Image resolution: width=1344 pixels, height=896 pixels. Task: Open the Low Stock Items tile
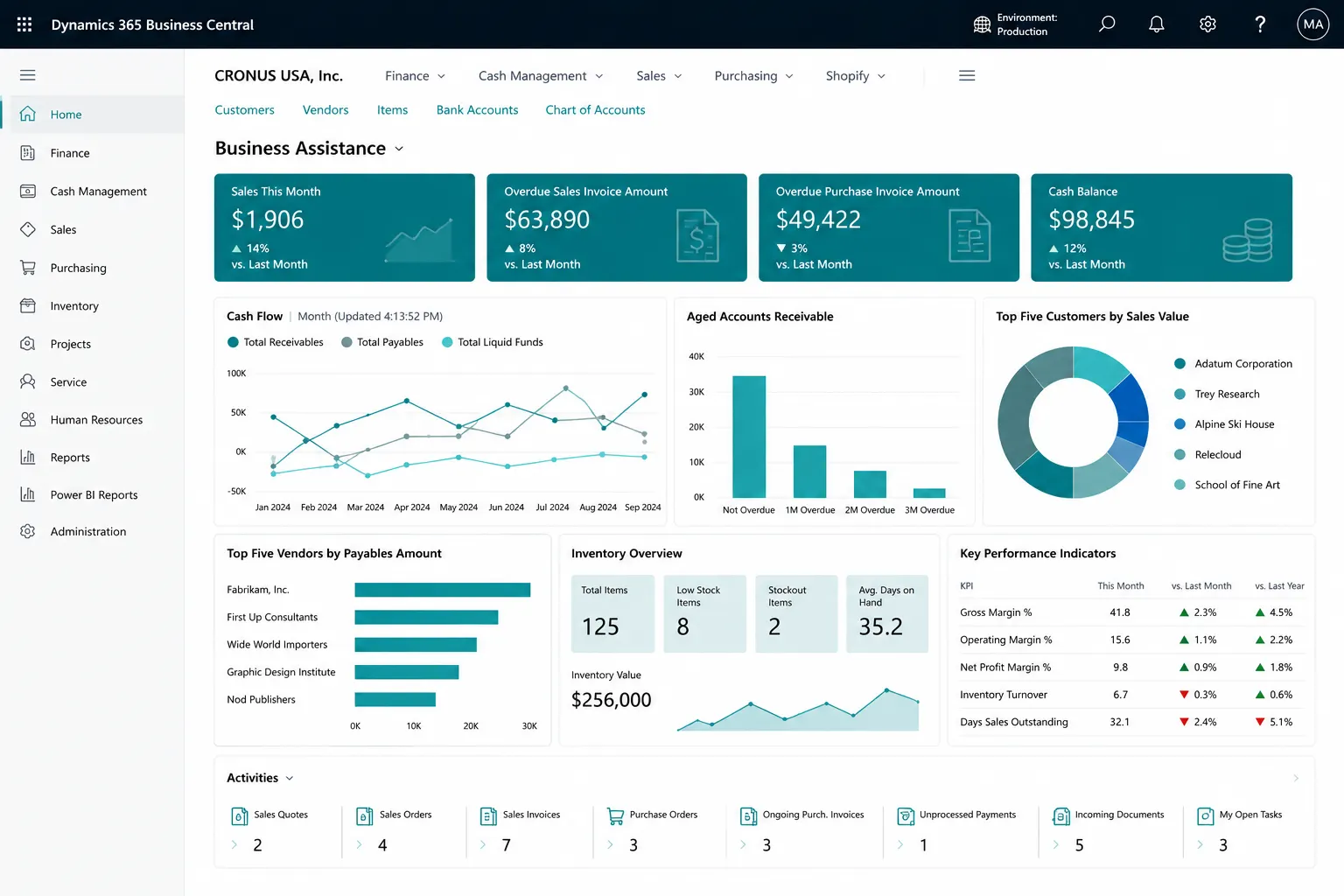click(704, 613)
